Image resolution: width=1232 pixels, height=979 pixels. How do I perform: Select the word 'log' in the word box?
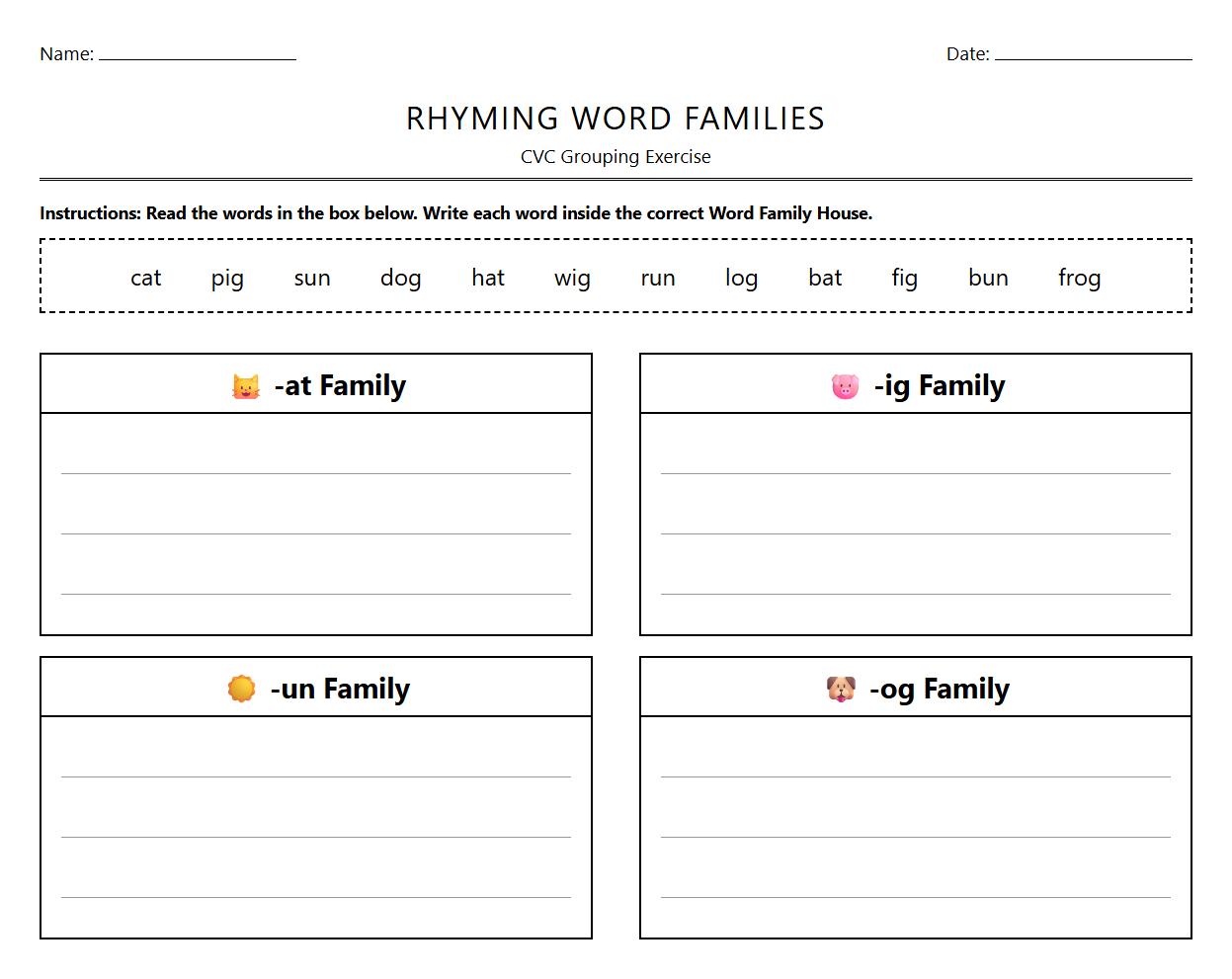point(741,278)
